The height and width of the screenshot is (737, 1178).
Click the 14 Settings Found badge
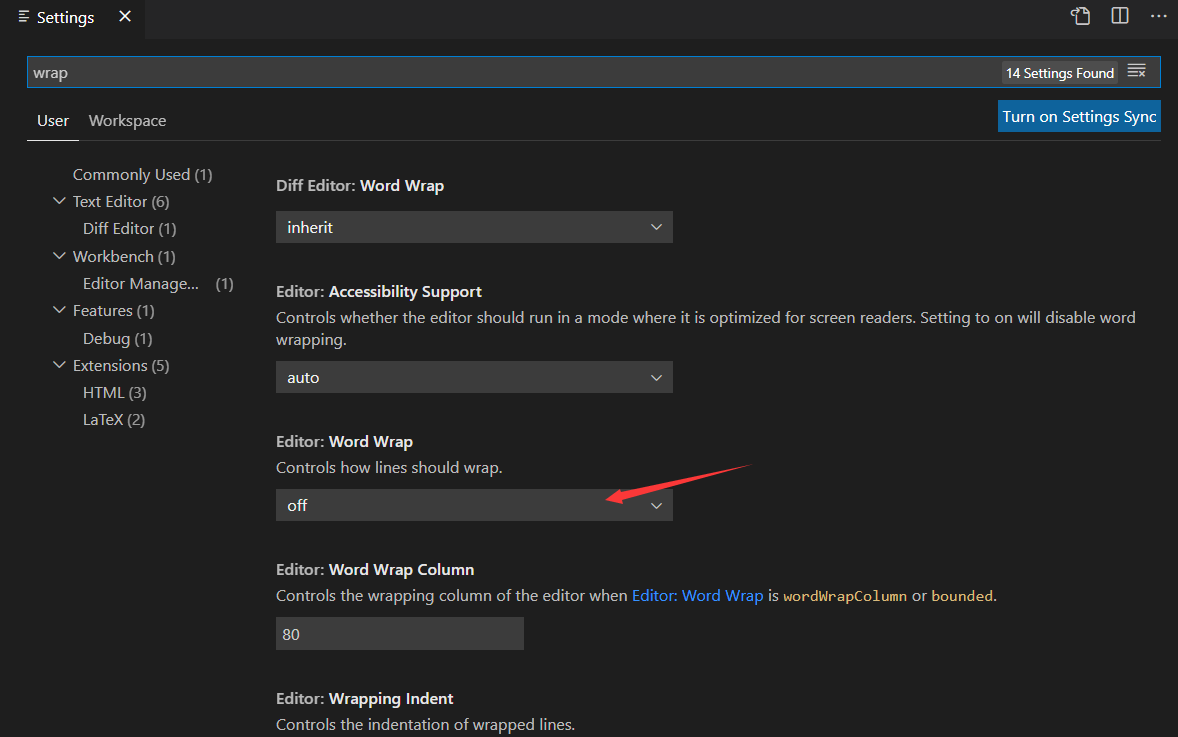click(x=1059, y=73)
